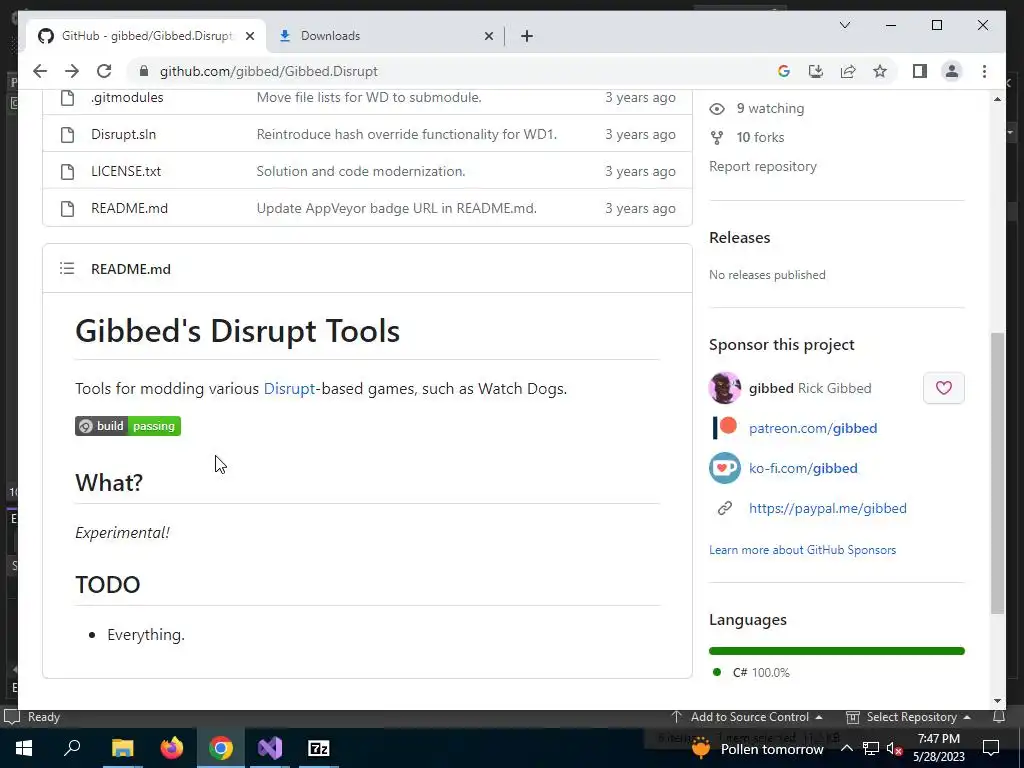
Task: Open README.md file link in file list
Action: tap(129, 208)
